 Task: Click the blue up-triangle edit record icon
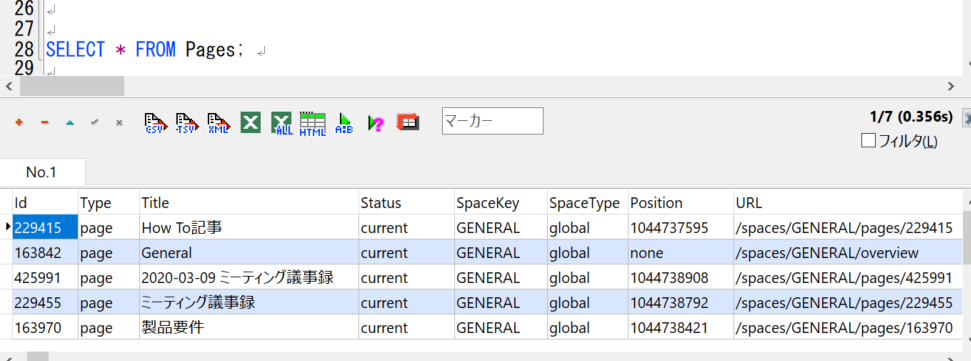click(x=69, y=123)
